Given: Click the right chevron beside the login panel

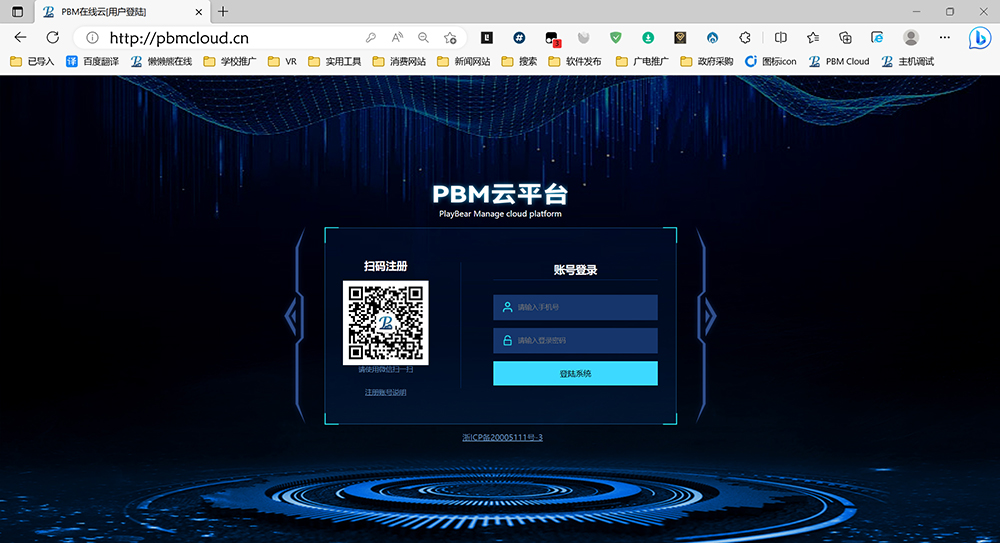Looking at the screenshot, I should (x=709, y=316).
